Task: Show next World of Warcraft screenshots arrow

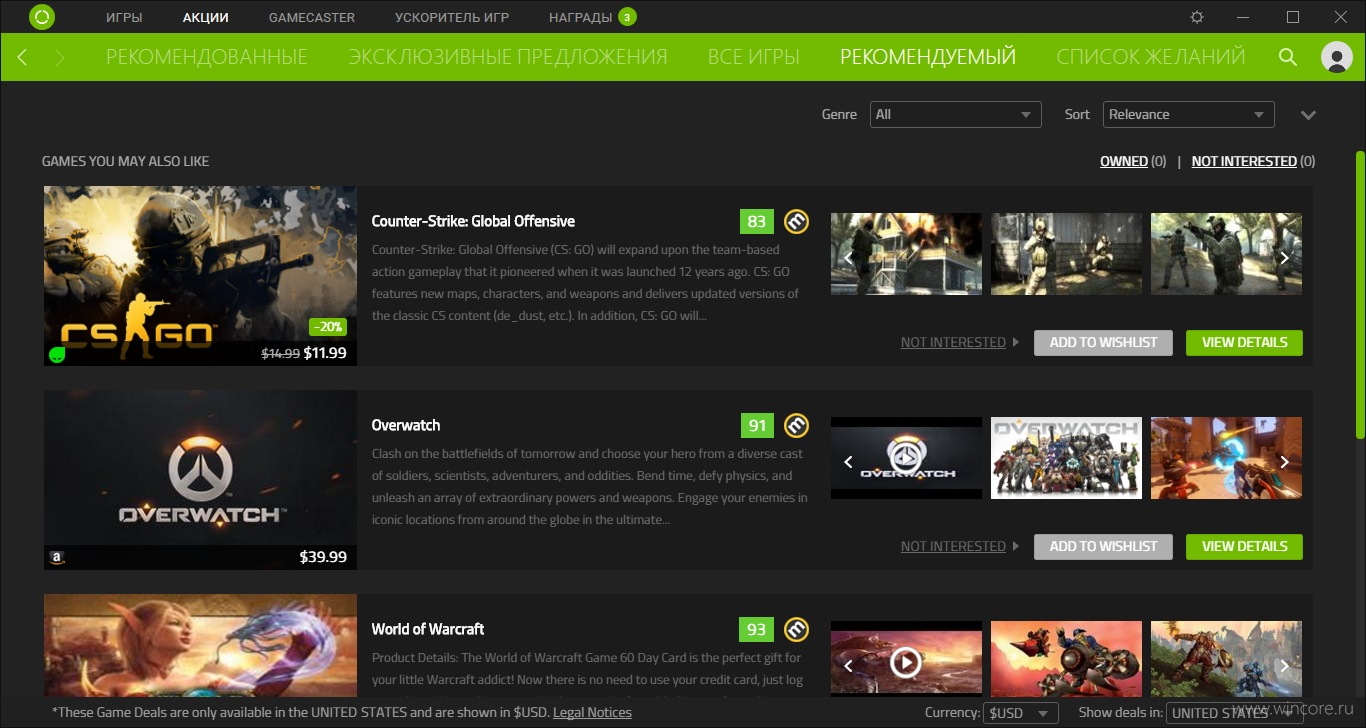Action: coord(1285,666)
